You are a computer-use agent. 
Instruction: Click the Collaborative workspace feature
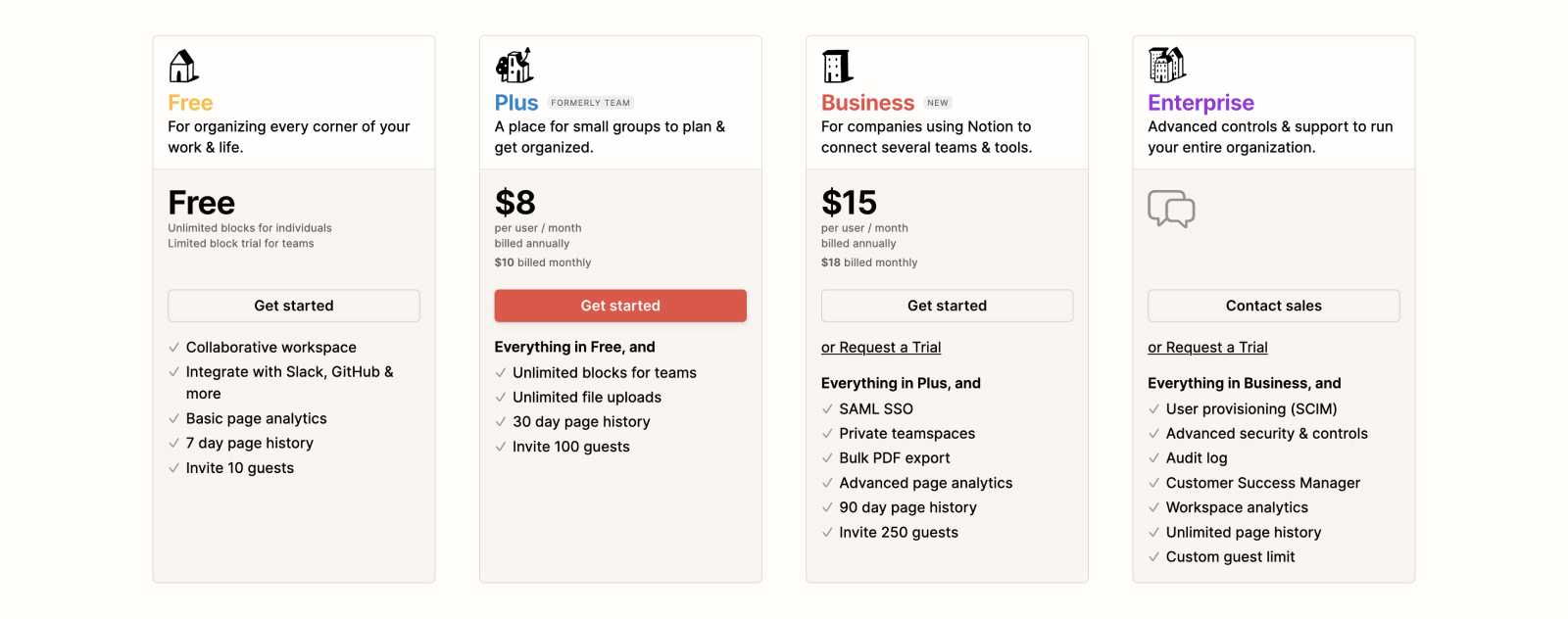[271, 348]
